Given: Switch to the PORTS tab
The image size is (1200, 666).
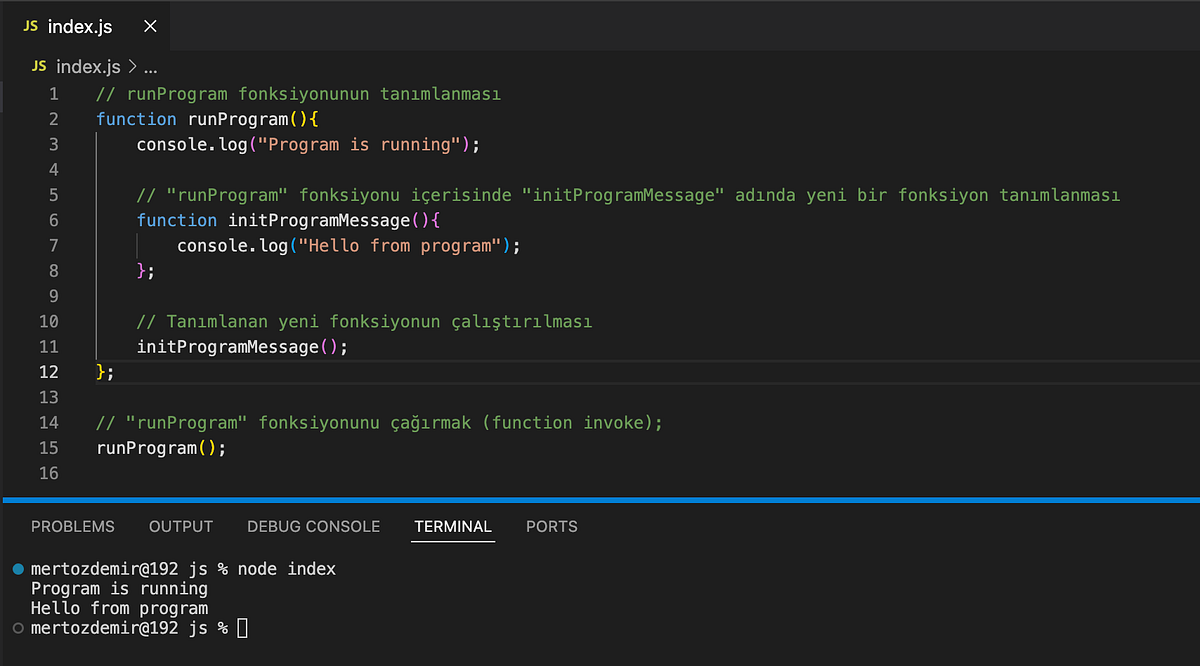Looking at the screenshot, I should 551,526.
